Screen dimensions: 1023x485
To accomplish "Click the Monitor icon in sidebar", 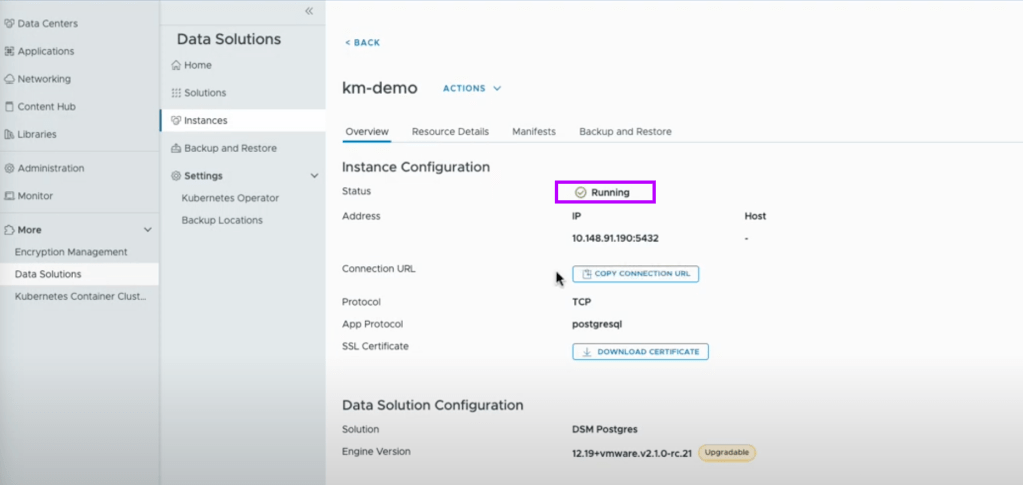I will click(x=9, y=196).
